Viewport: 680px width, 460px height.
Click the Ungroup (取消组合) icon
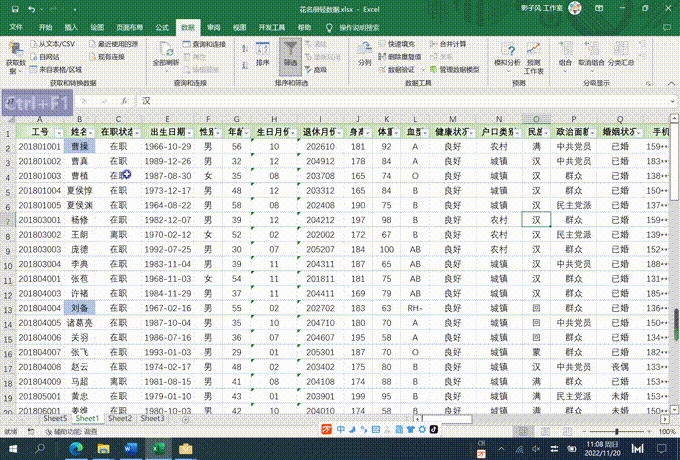(x=591, y=49)
